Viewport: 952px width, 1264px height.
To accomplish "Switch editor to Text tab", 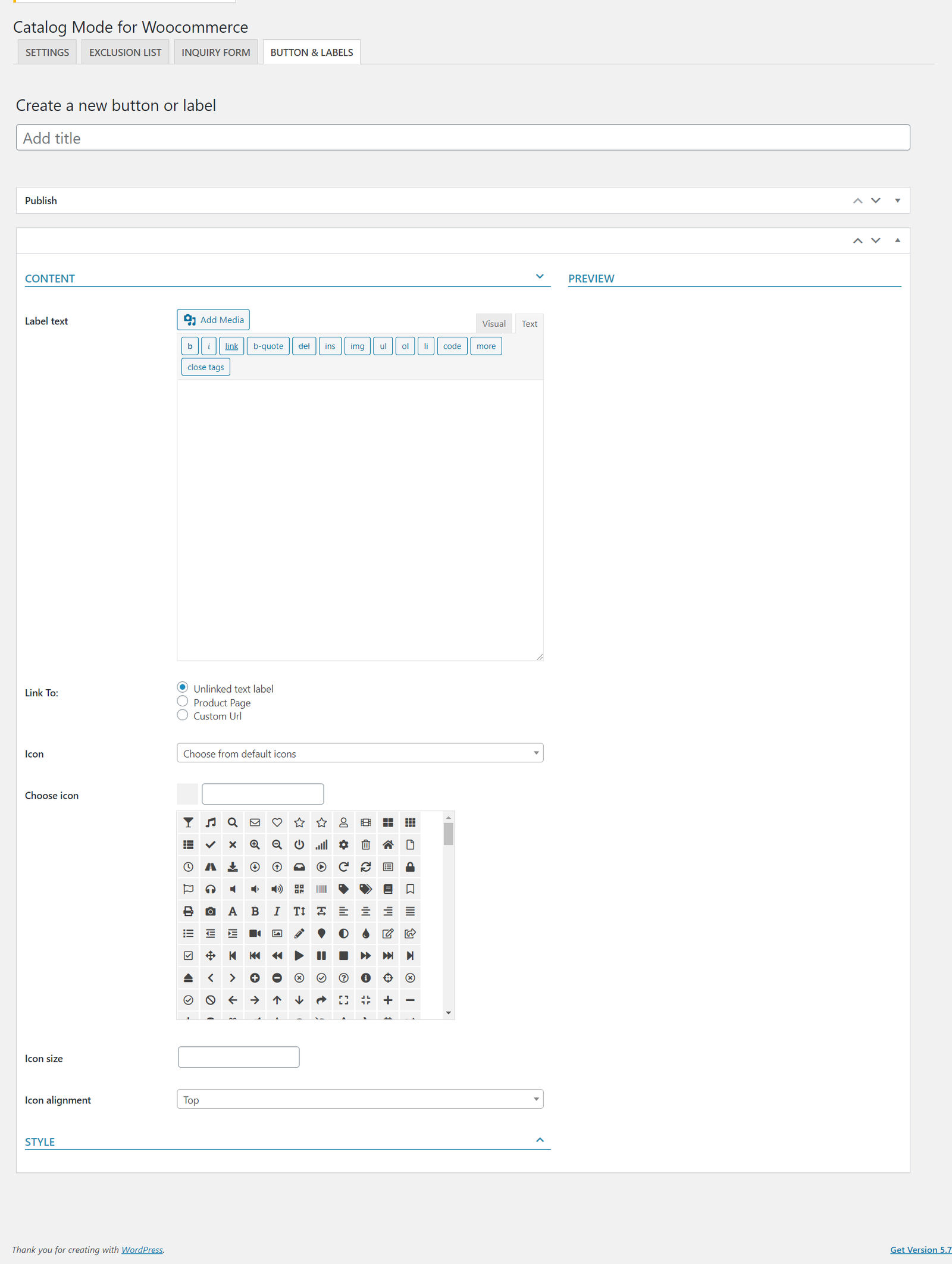I will (530, 324).
